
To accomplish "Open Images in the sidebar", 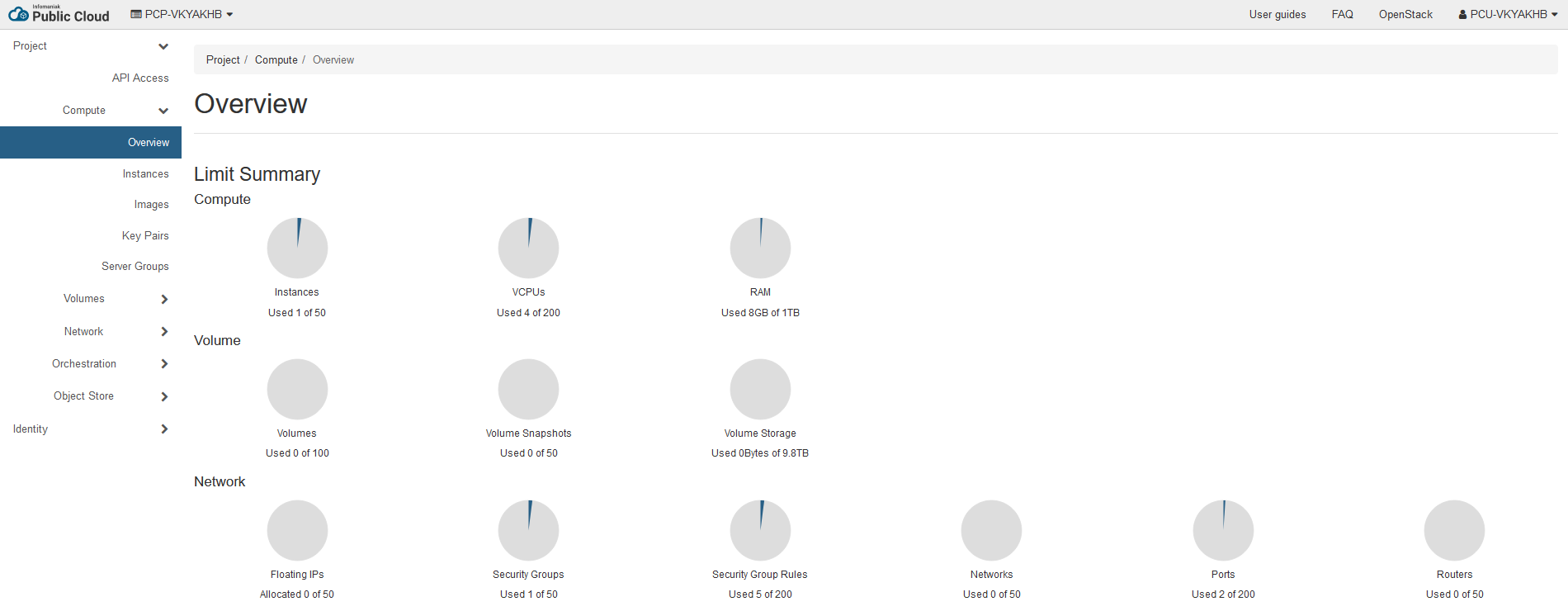I will (151, 205).
